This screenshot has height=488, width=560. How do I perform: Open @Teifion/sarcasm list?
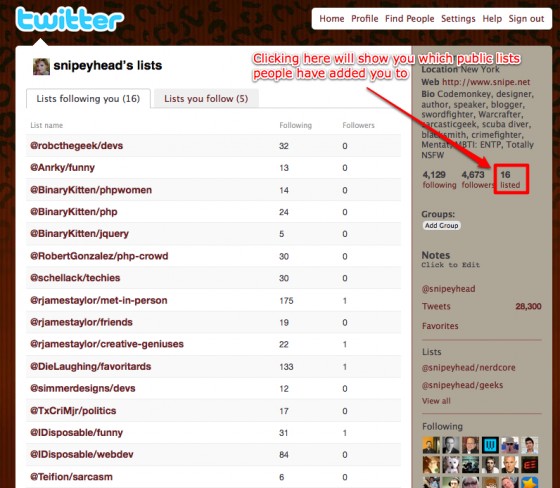point(71,477)
